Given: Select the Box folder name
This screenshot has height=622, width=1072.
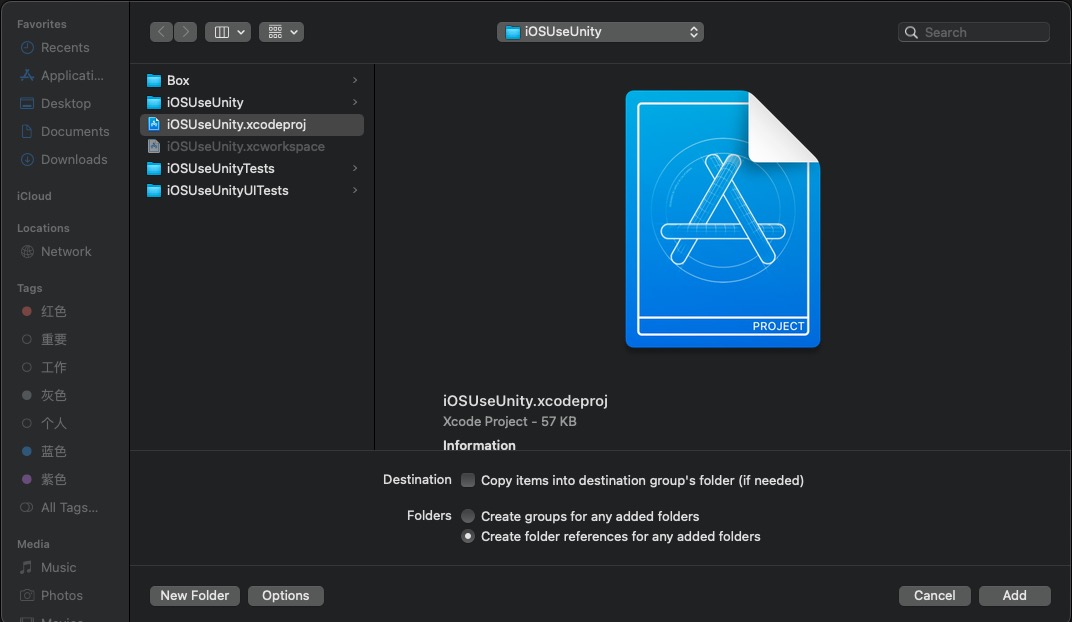Looking at the screenshot, I should tap(178, 80).
